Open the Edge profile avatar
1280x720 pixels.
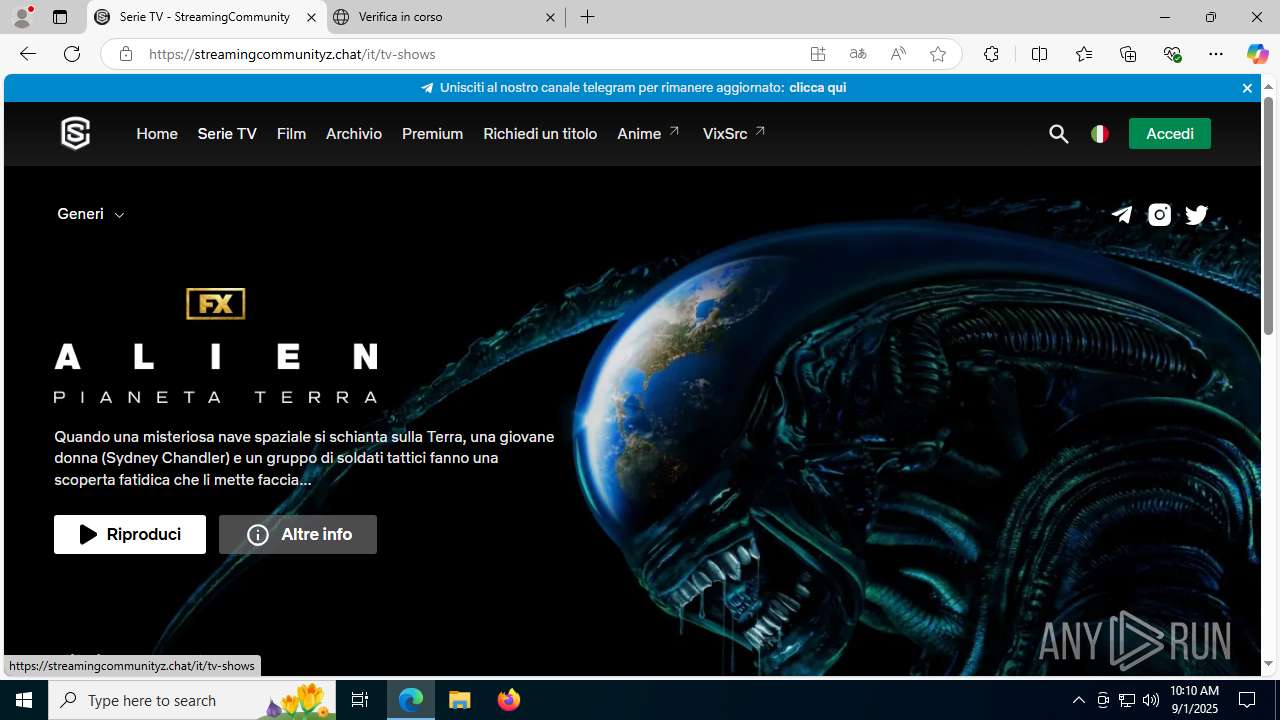click(x=22, y=17)
